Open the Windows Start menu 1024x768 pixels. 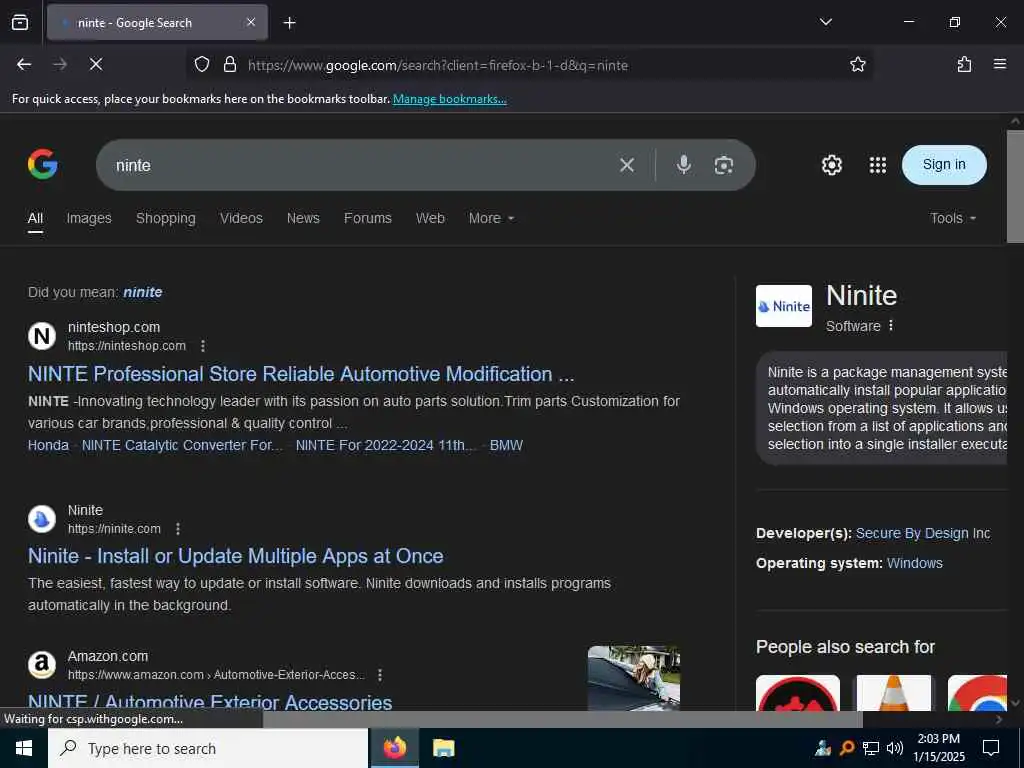(24, 748)
